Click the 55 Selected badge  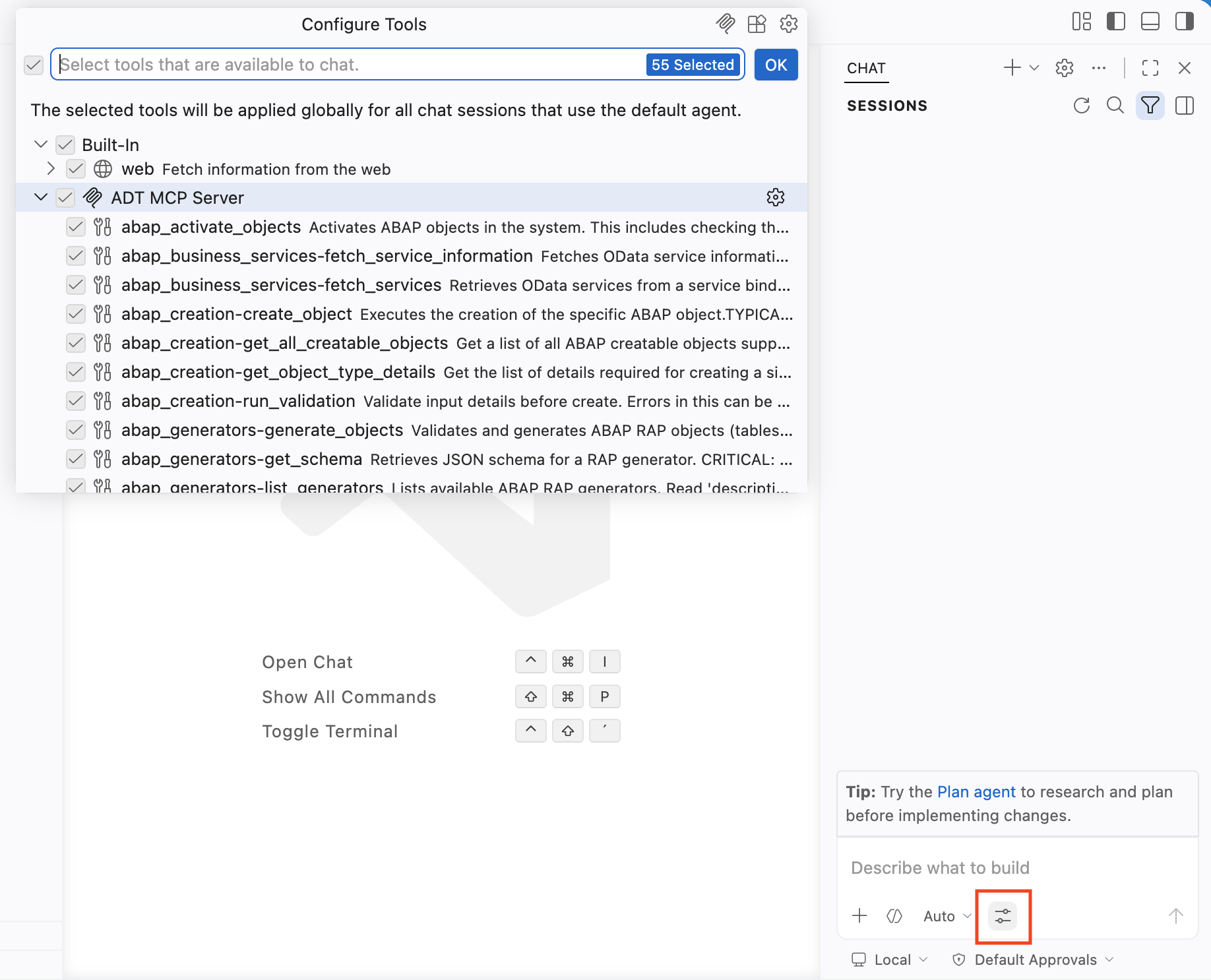[x=693, y=65]
